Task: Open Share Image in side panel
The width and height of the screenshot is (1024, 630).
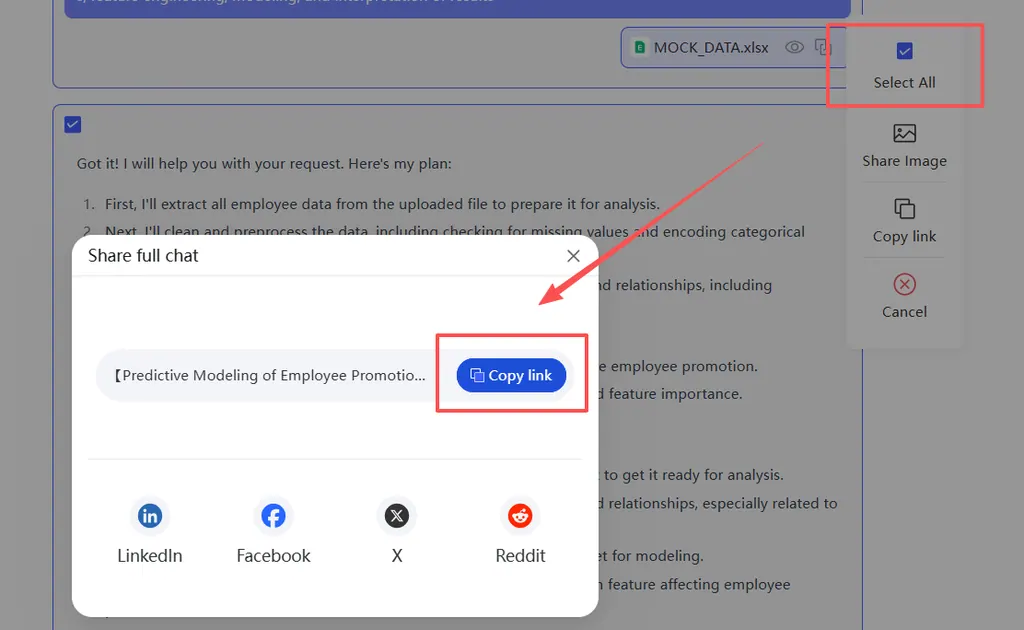Action: click(904, 145)
